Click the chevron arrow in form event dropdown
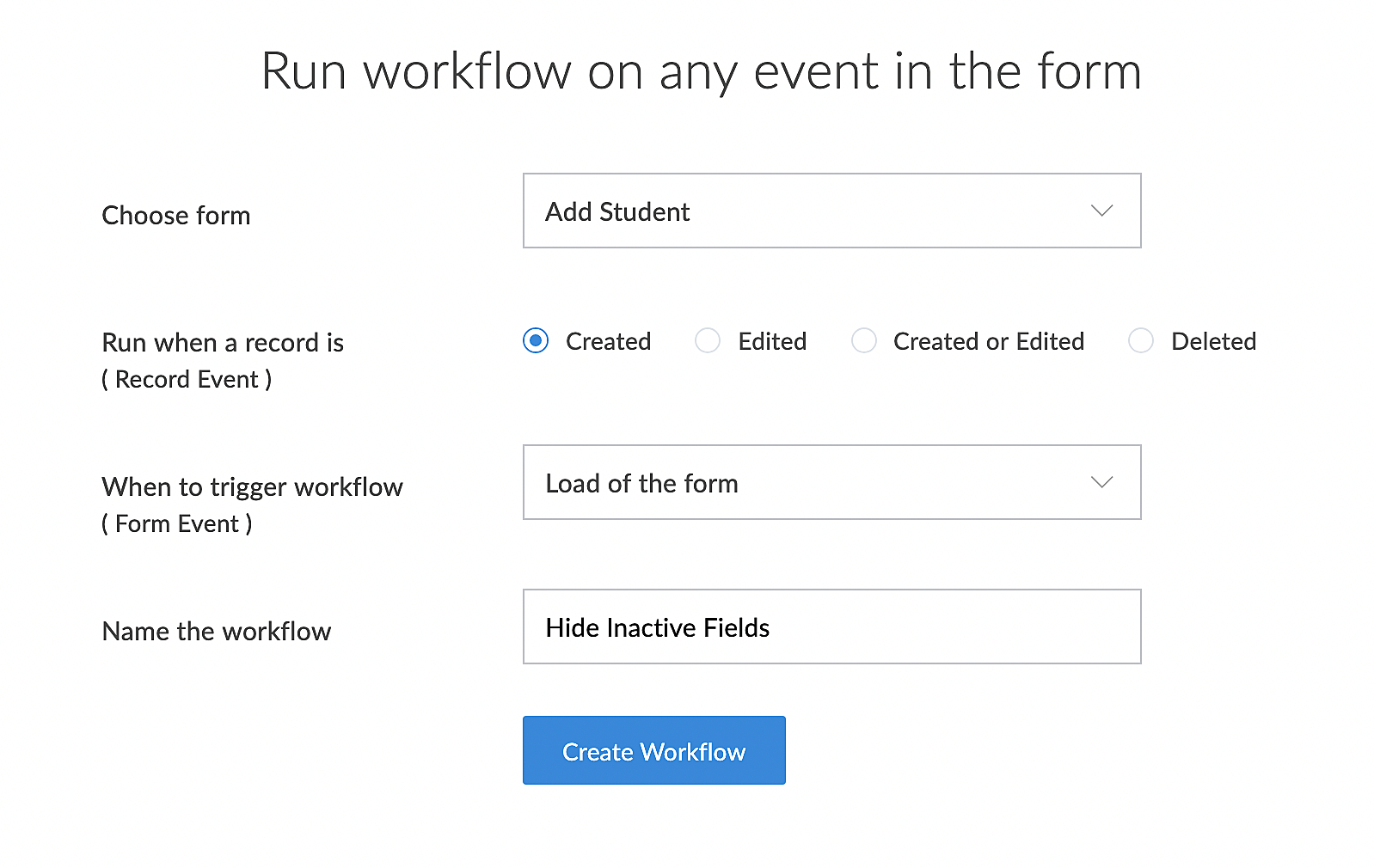1374x868 pixels. click(x=1101, y=483)
